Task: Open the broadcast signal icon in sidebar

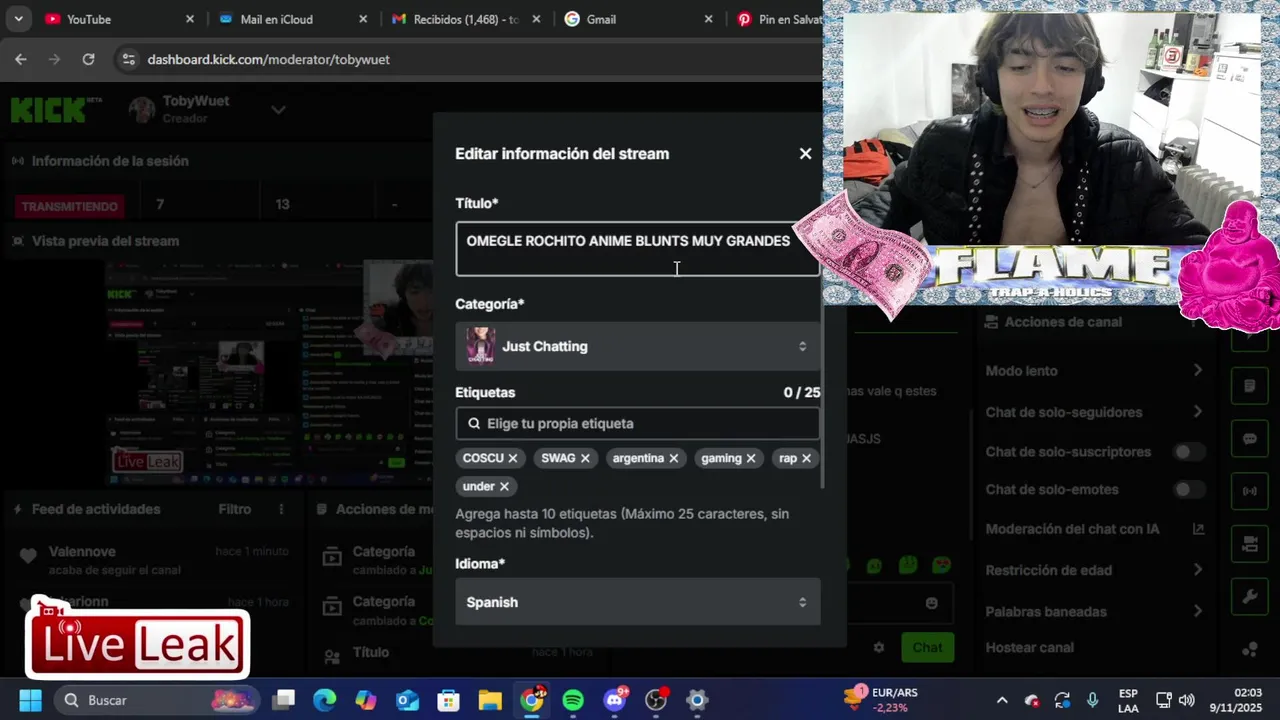Action: tap(1250, 492)
